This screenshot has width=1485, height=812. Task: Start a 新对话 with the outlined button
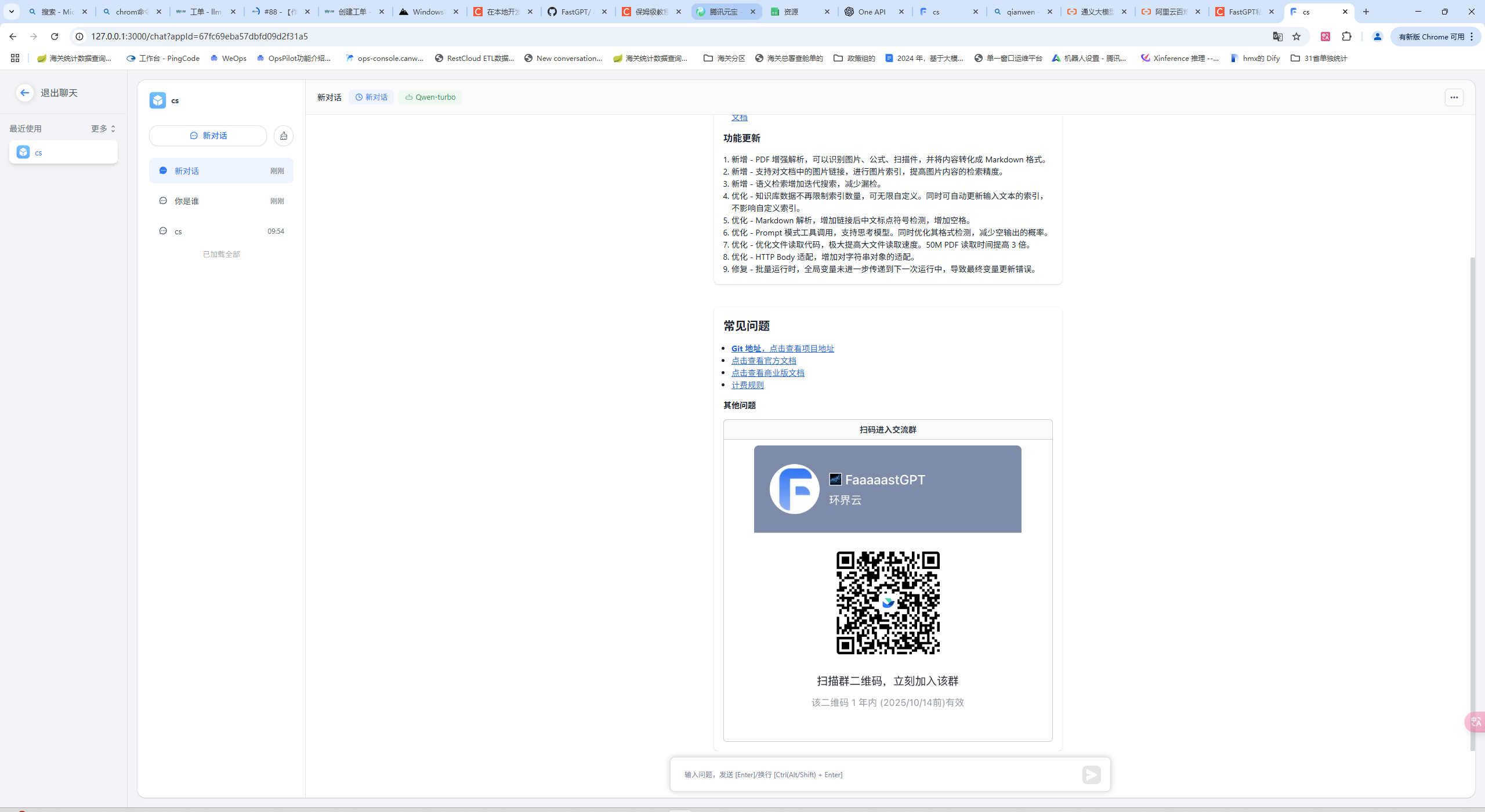[x=208, y=136]
